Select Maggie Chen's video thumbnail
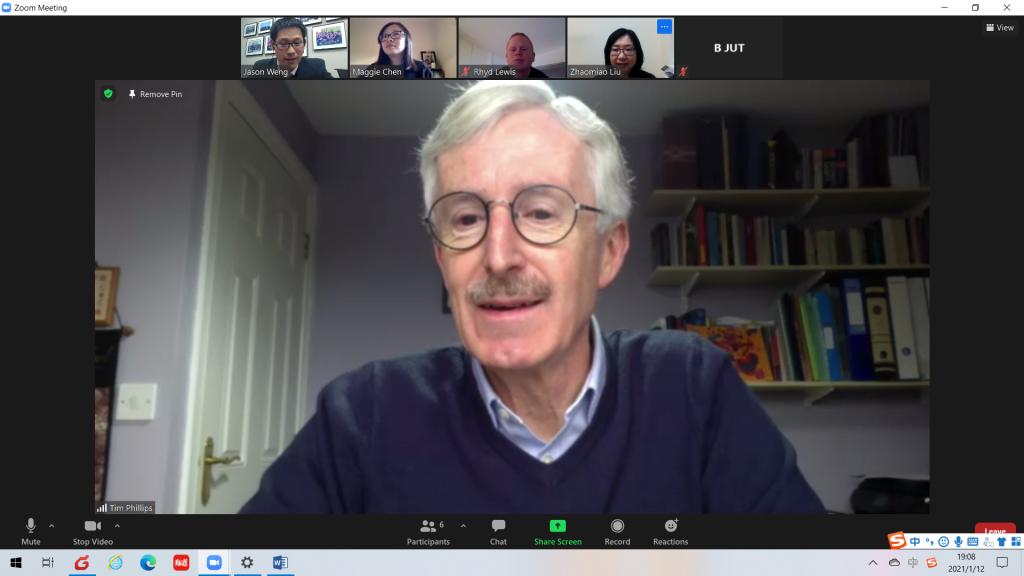 point(403,47)
